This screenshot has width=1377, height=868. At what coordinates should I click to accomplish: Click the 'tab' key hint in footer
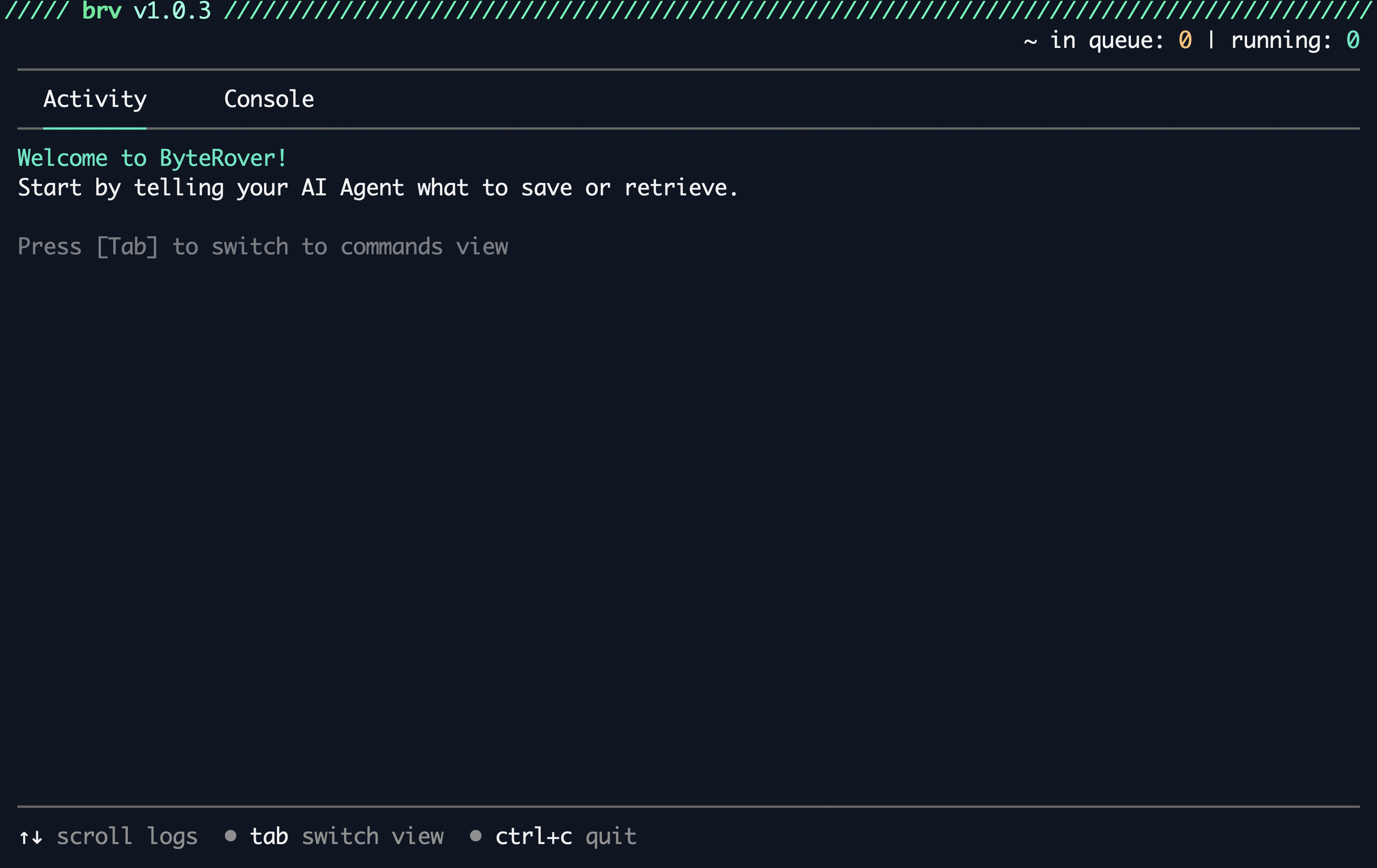(x=269, y=836)
